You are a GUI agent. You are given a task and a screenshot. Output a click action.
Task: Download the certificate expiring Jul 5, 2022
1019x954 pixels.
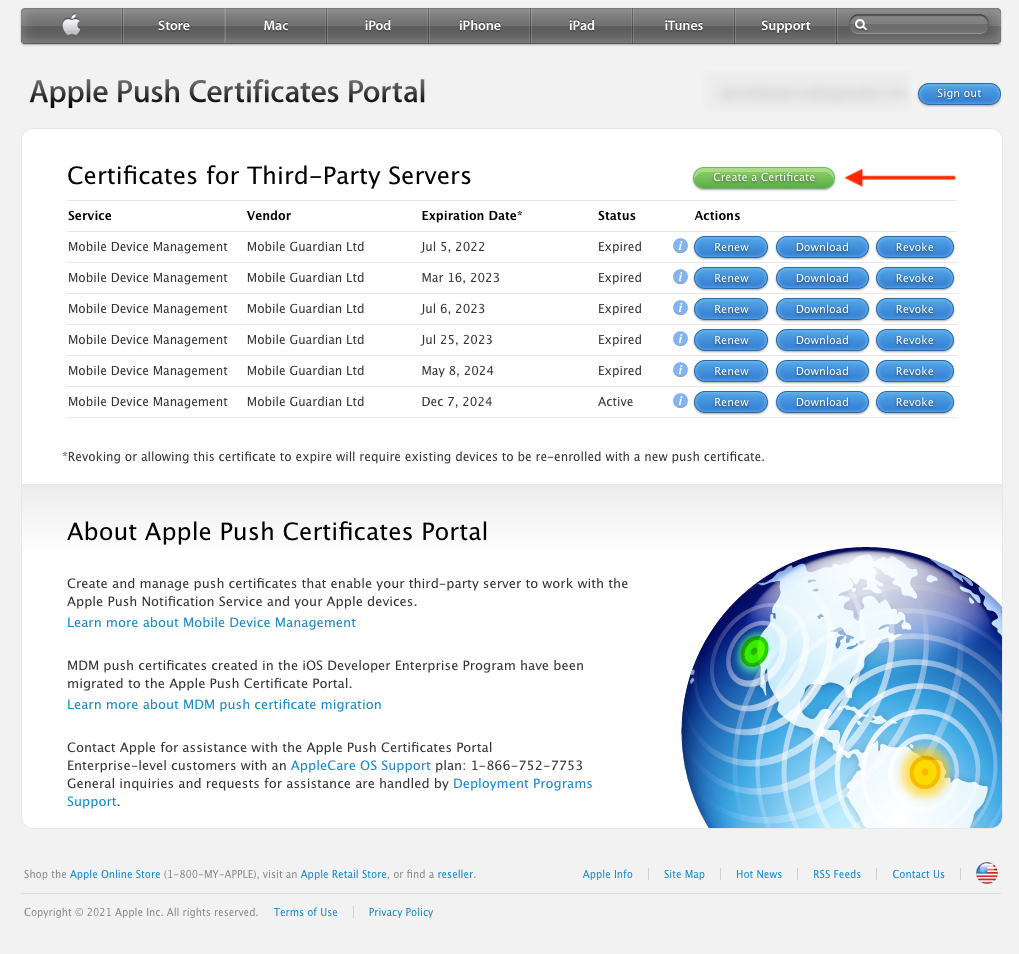[x=822, y=247]
